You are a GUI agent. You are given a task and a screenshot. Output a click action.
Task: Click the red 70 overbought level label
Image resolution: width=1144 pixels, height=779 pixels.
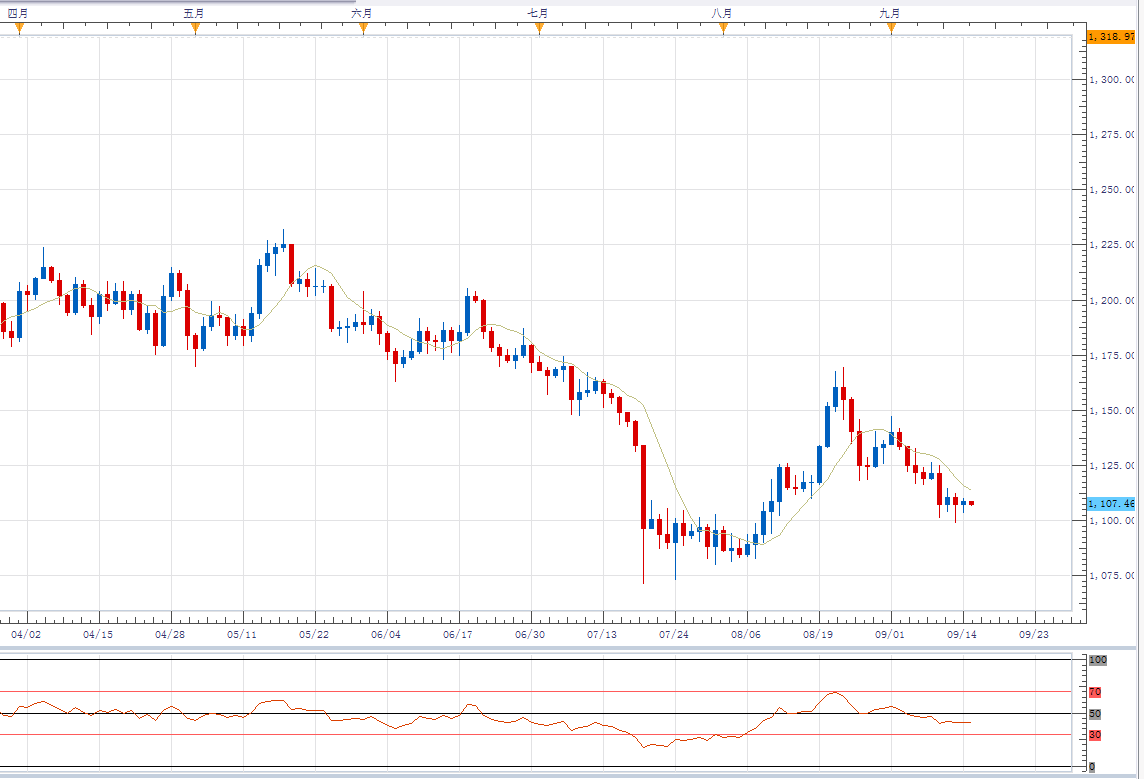[1094, 692]
